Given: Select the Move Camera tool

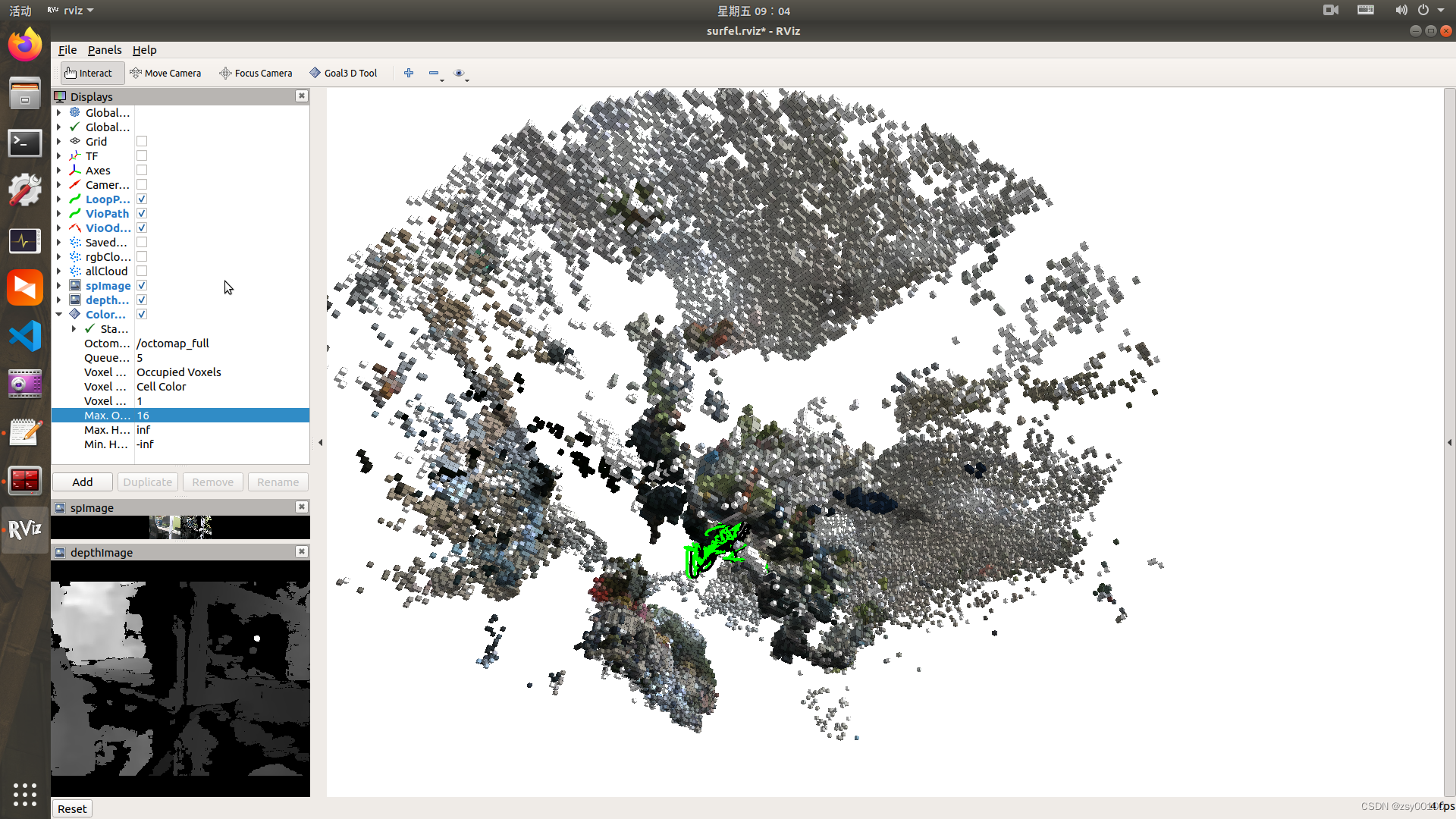Looking at the screenshot, I should pyautogui.click(x=165, y=73).
